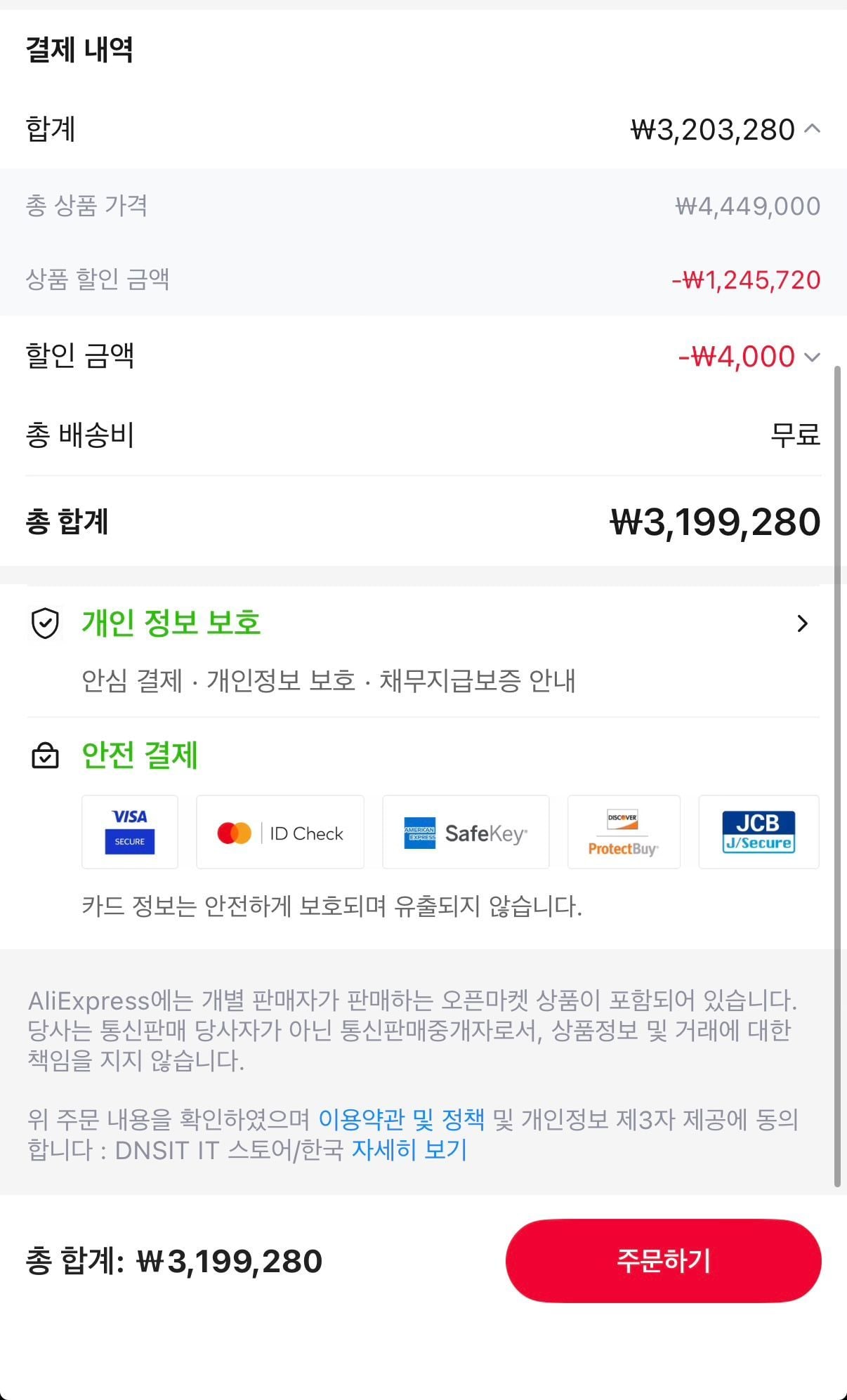
Task: Click the 안심 결제 · 개인정보 보호 subtitle text
Action: 329,680
